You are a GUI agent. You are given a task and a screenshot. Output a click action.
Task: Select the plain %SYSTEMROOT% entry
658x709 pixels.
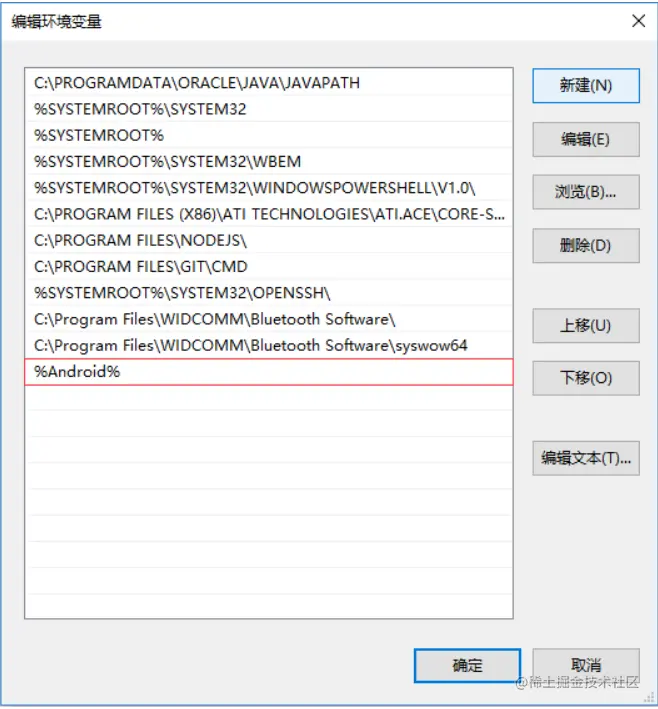tap(269, 135)
